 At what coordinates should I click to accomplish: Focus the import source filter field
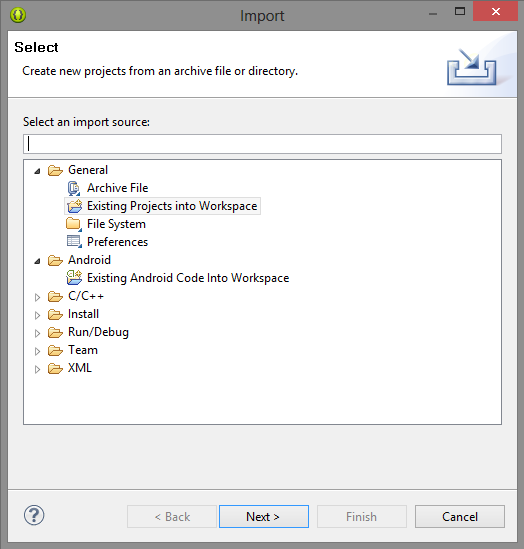coord(262,144)
